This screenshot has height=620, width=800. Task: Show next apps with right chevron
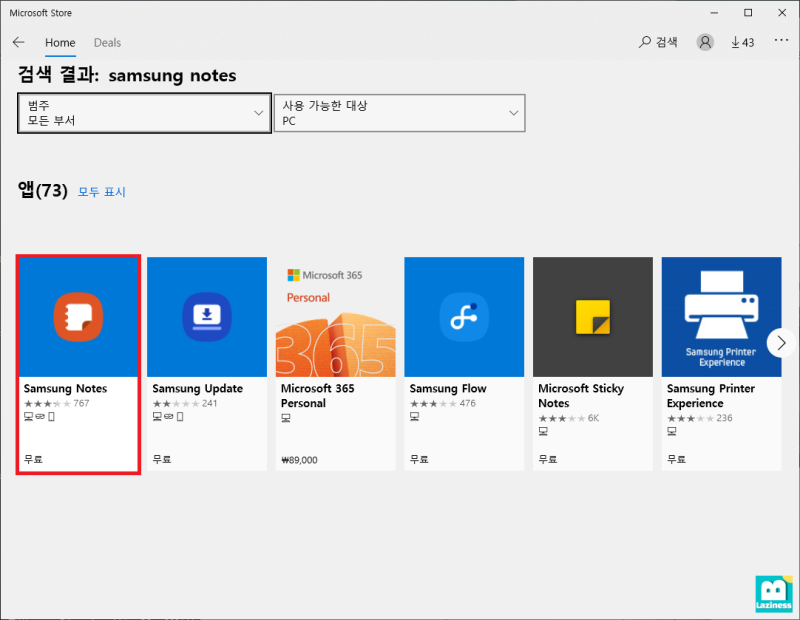[781, 343]
